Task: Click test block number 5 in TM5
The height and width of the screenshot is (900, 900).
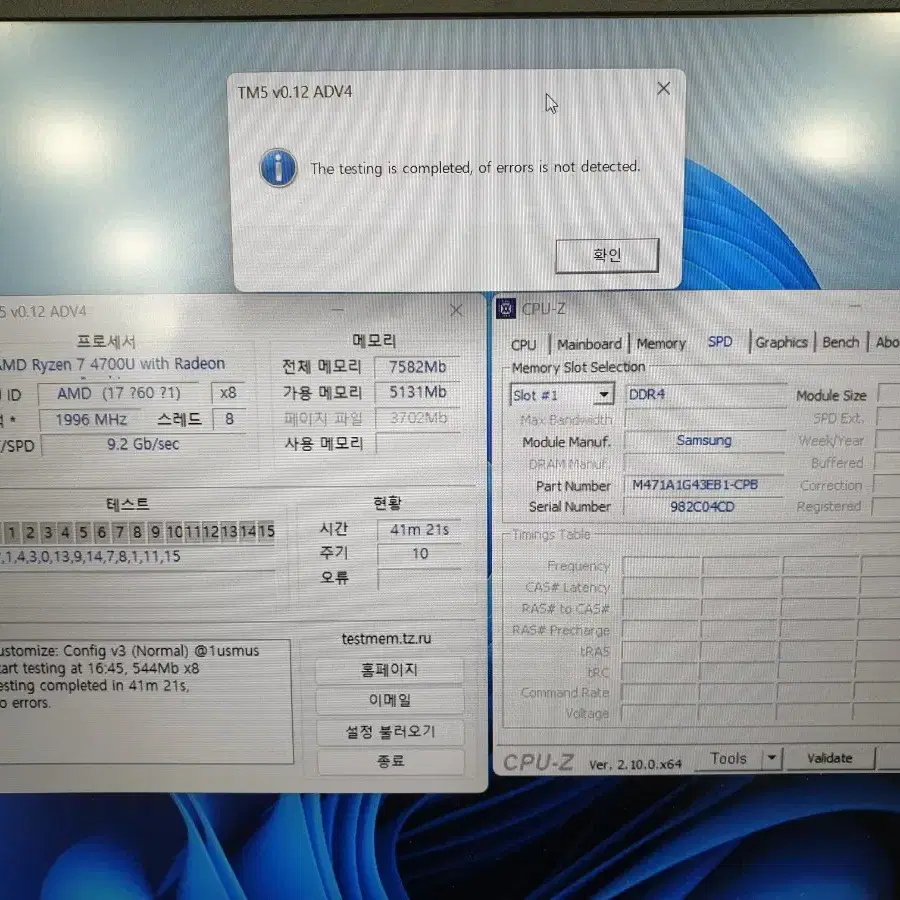Action: click(x=83, y=532)
